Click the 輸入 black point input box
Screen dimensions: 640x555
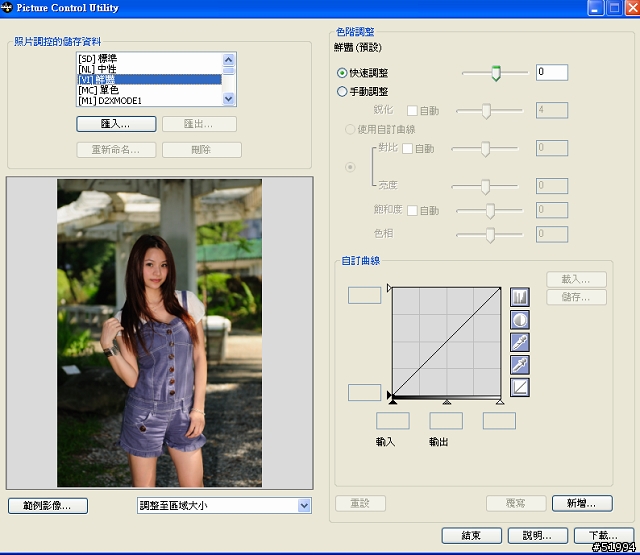[393, 421]
